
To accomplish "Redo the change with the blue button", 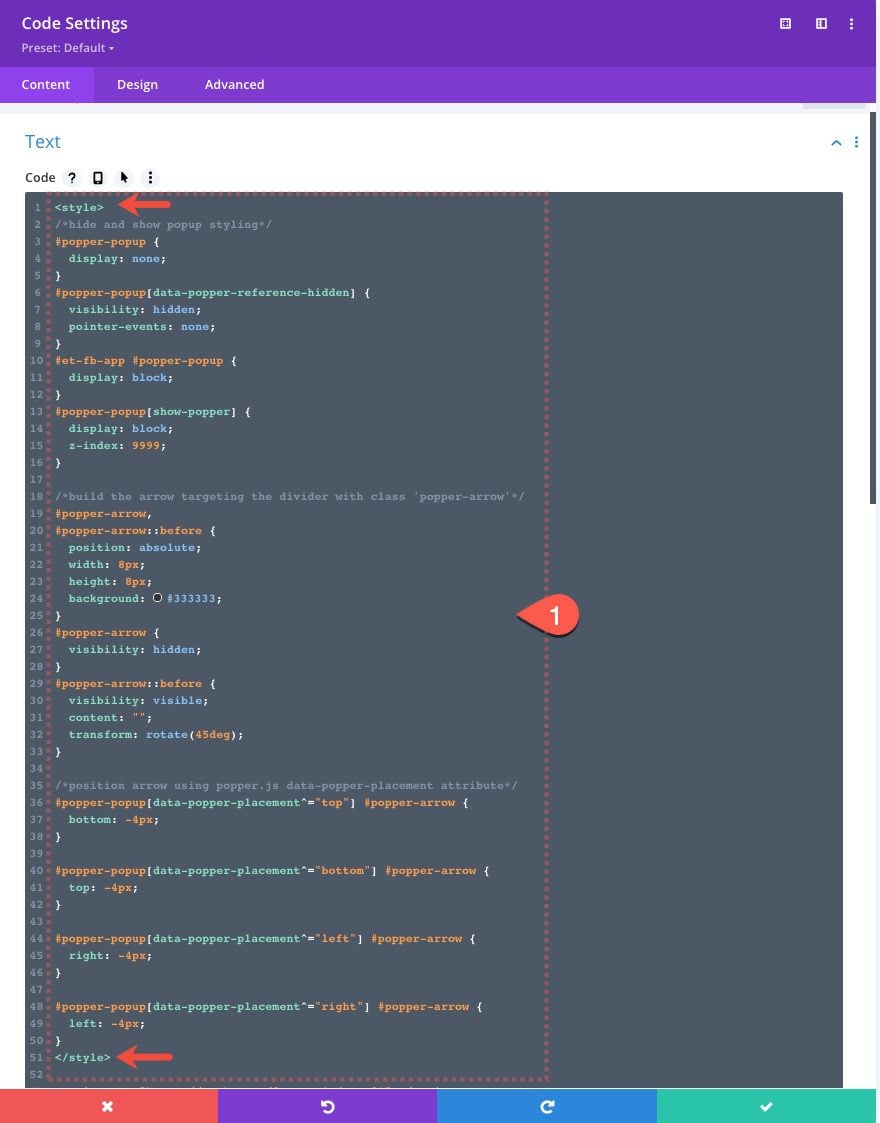I will (547, 1106).
